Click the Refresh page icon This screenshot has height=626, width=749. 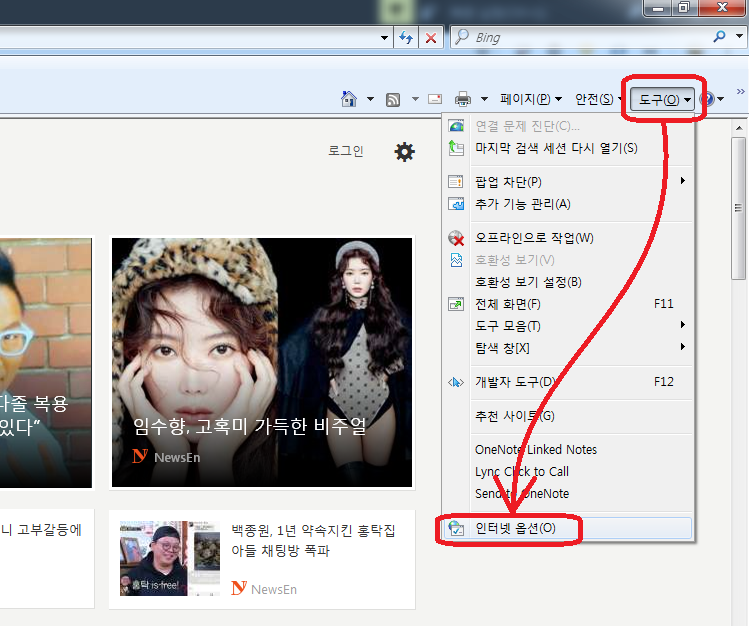point(407,38)
